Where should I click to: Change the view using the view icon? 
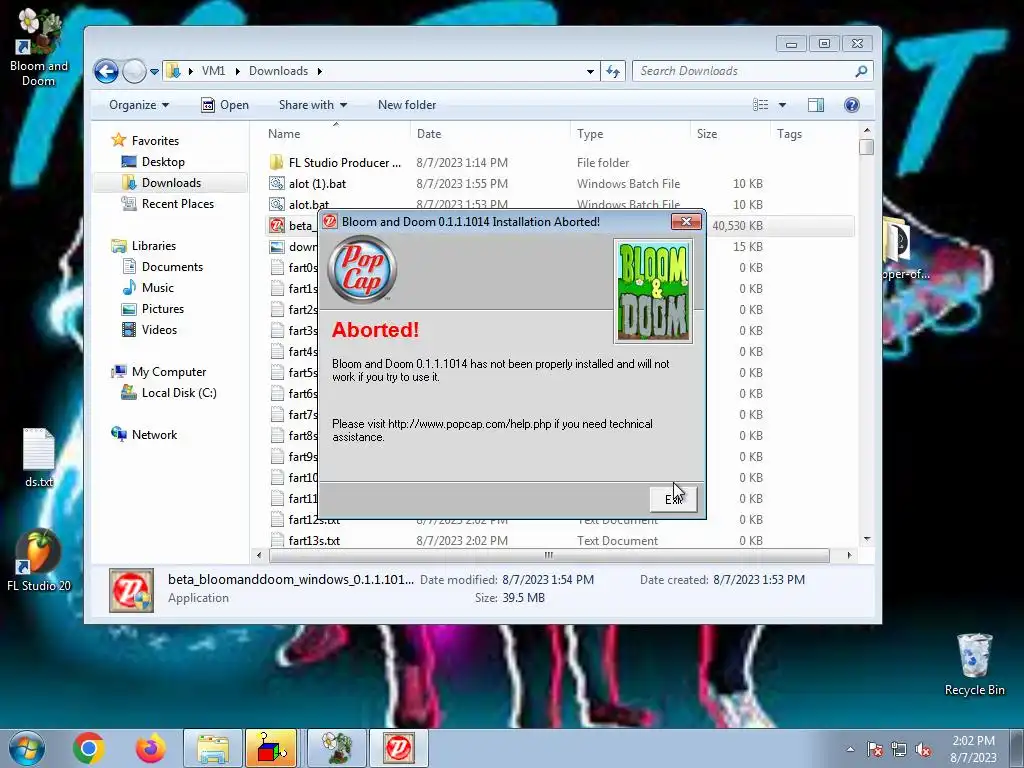[760, 105]
